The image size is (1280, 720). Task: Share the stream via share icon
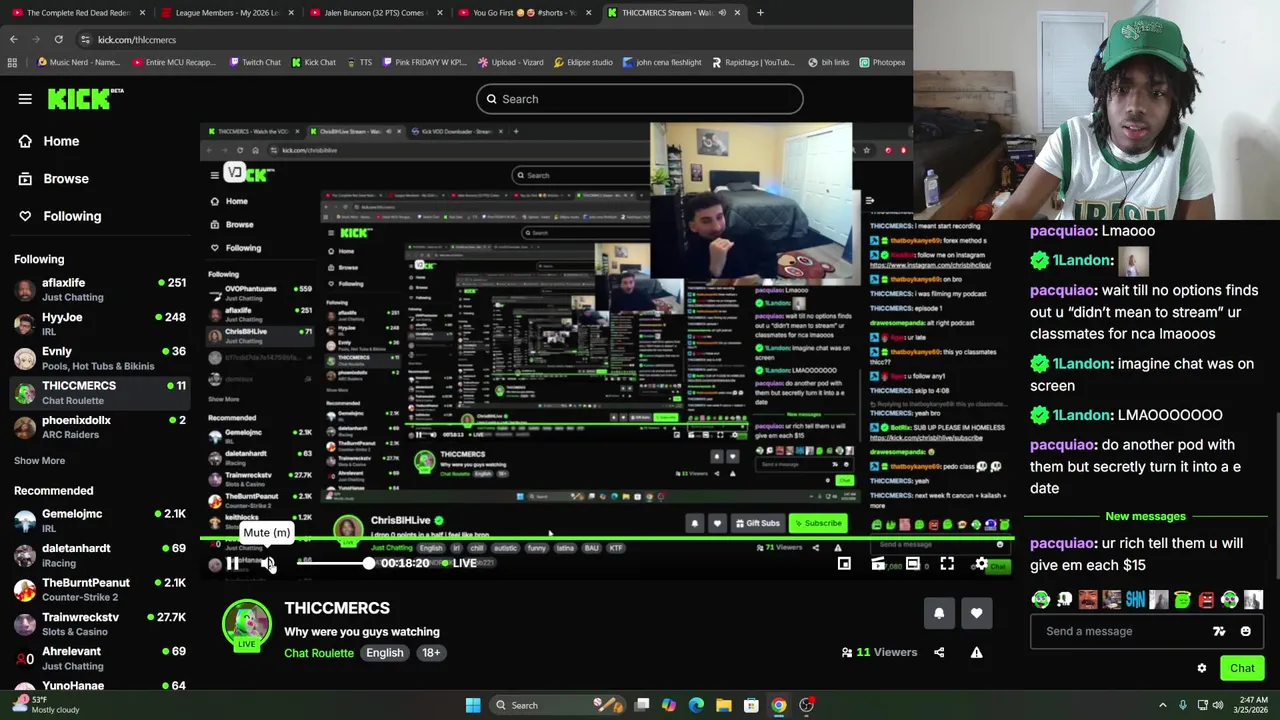[x=939, y=653]
